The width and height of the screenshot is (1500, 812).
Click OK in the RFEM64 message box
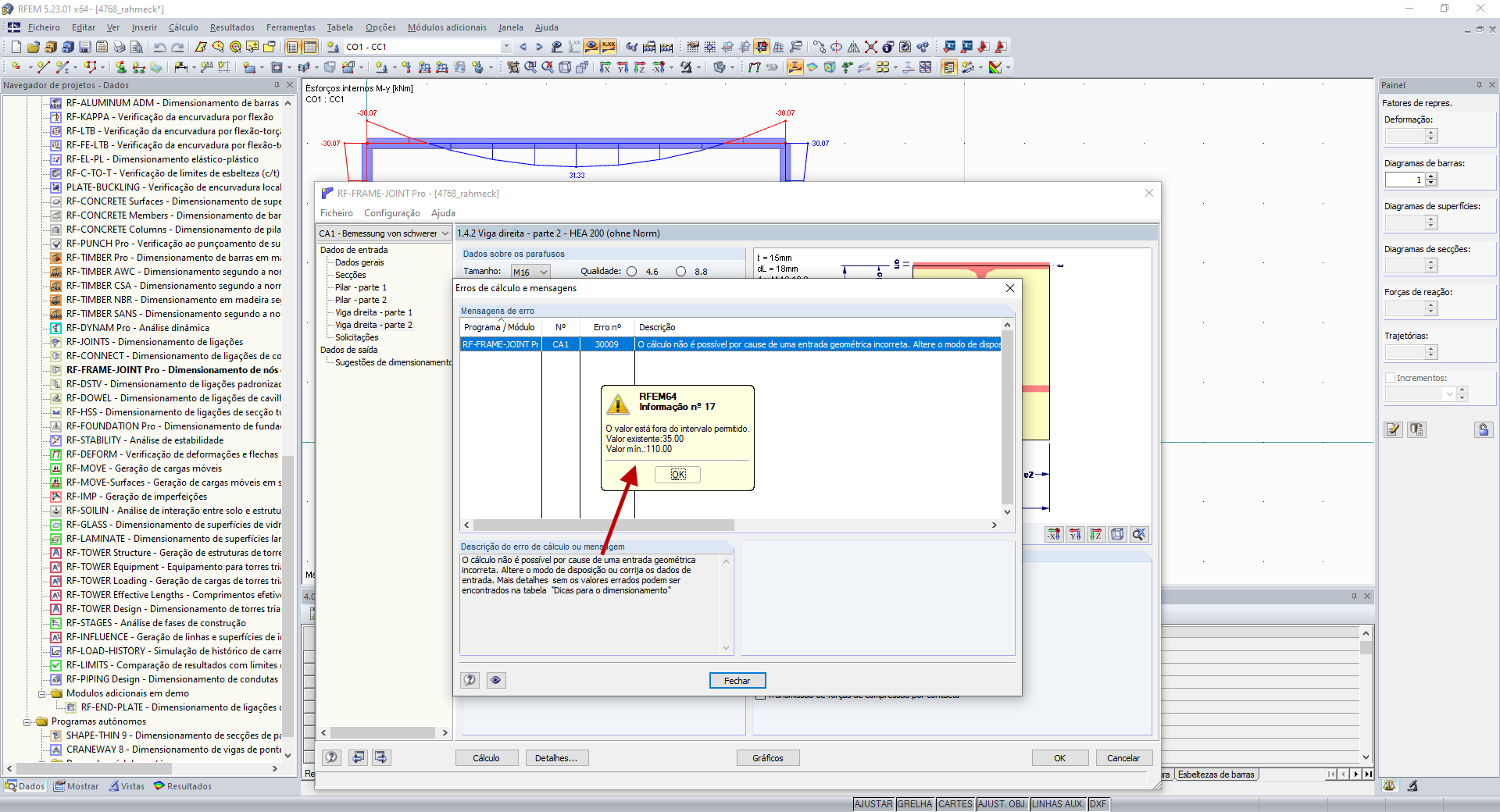[677, 474]
